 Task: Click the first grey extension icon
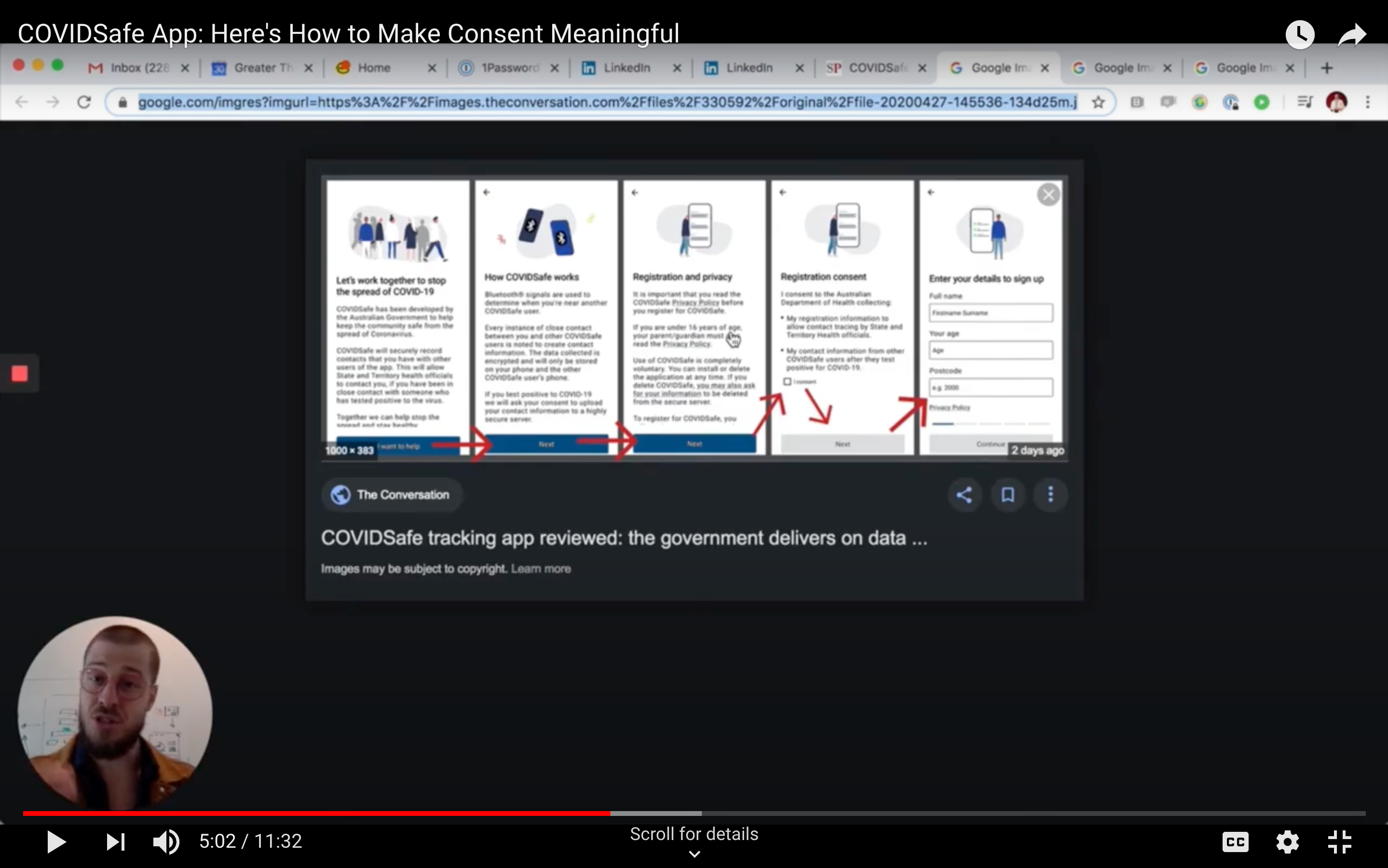click(1137, 102)
